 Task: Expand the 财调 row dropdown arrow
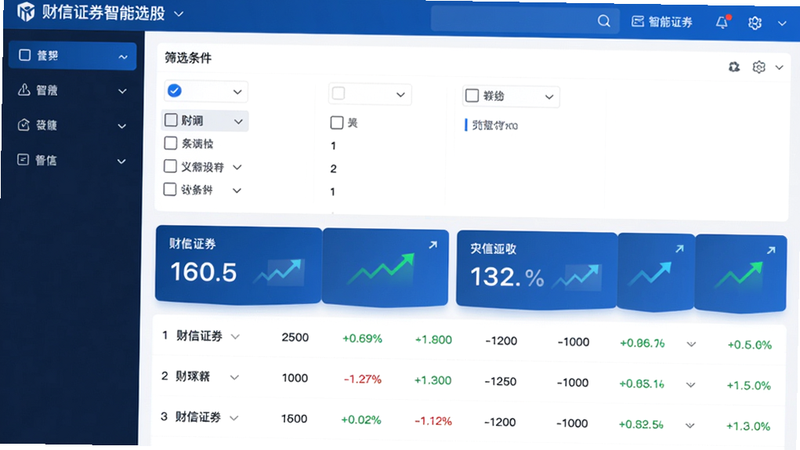[x=238, y=121]
